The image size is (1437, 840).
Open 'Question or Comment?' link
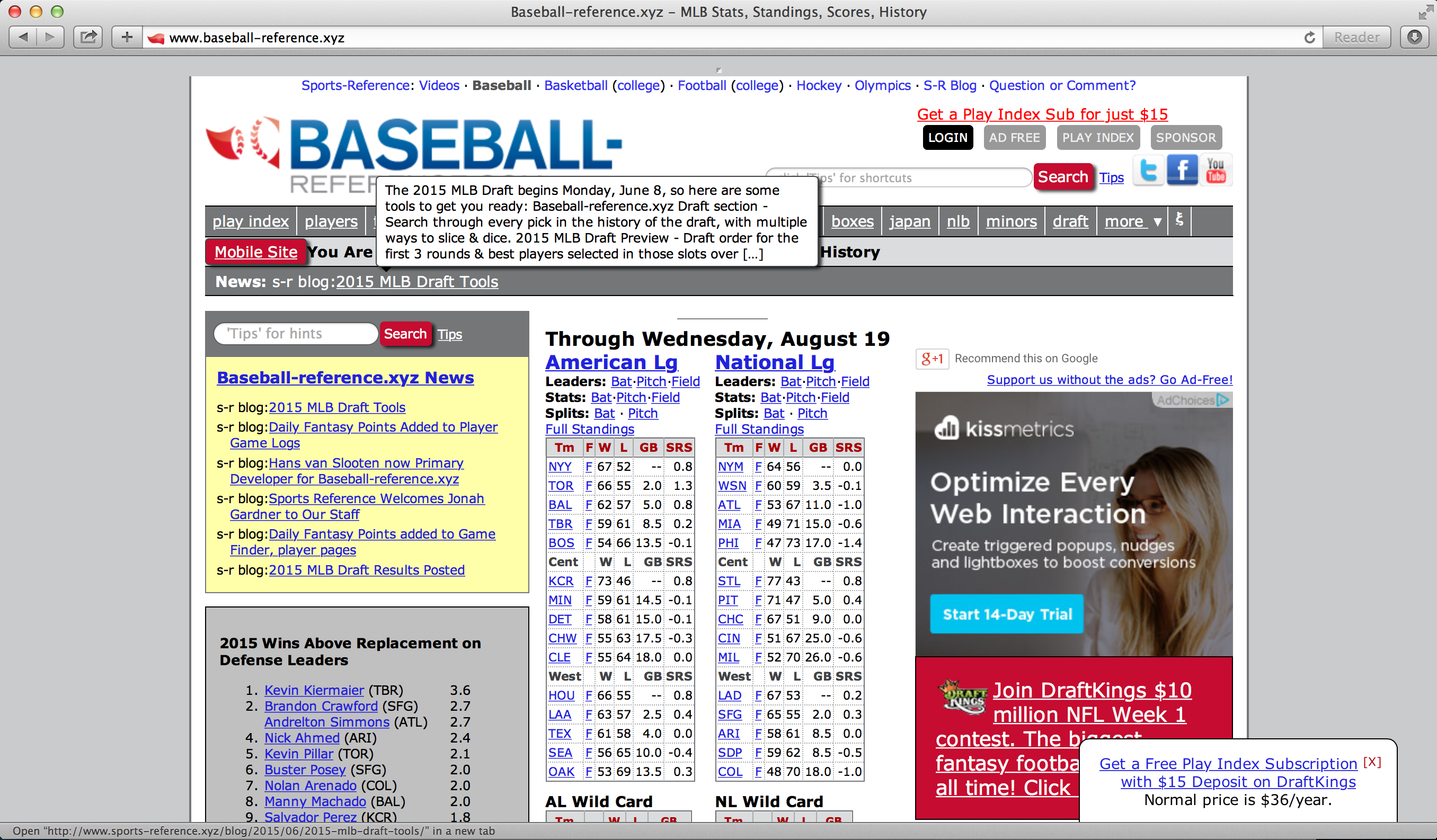[x=1062, y=85]
